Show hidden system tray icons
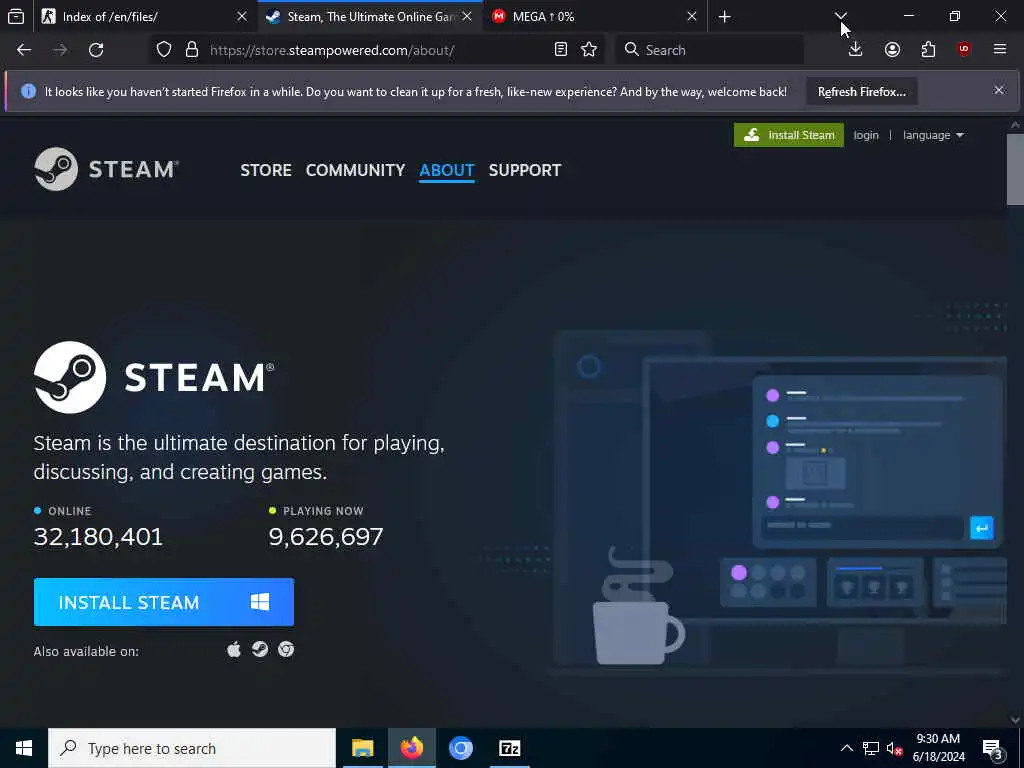This screenshot has height=768, width=1024. tap(846, 748)
